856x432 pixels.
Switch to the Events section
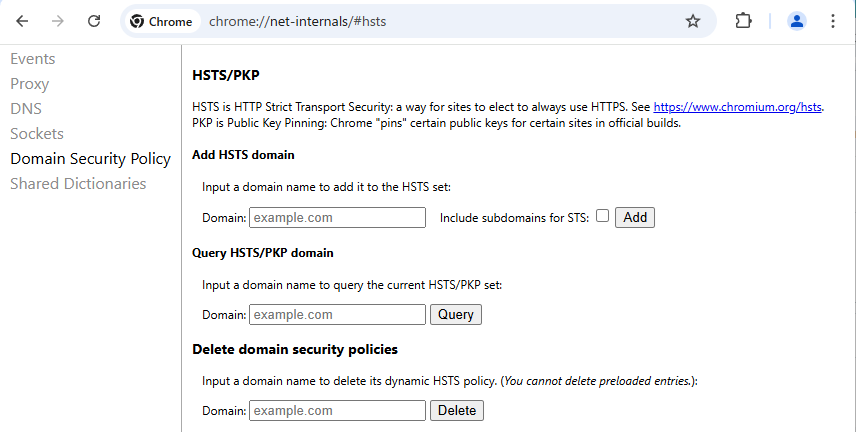pyautogui.click(x=33, y=59)
